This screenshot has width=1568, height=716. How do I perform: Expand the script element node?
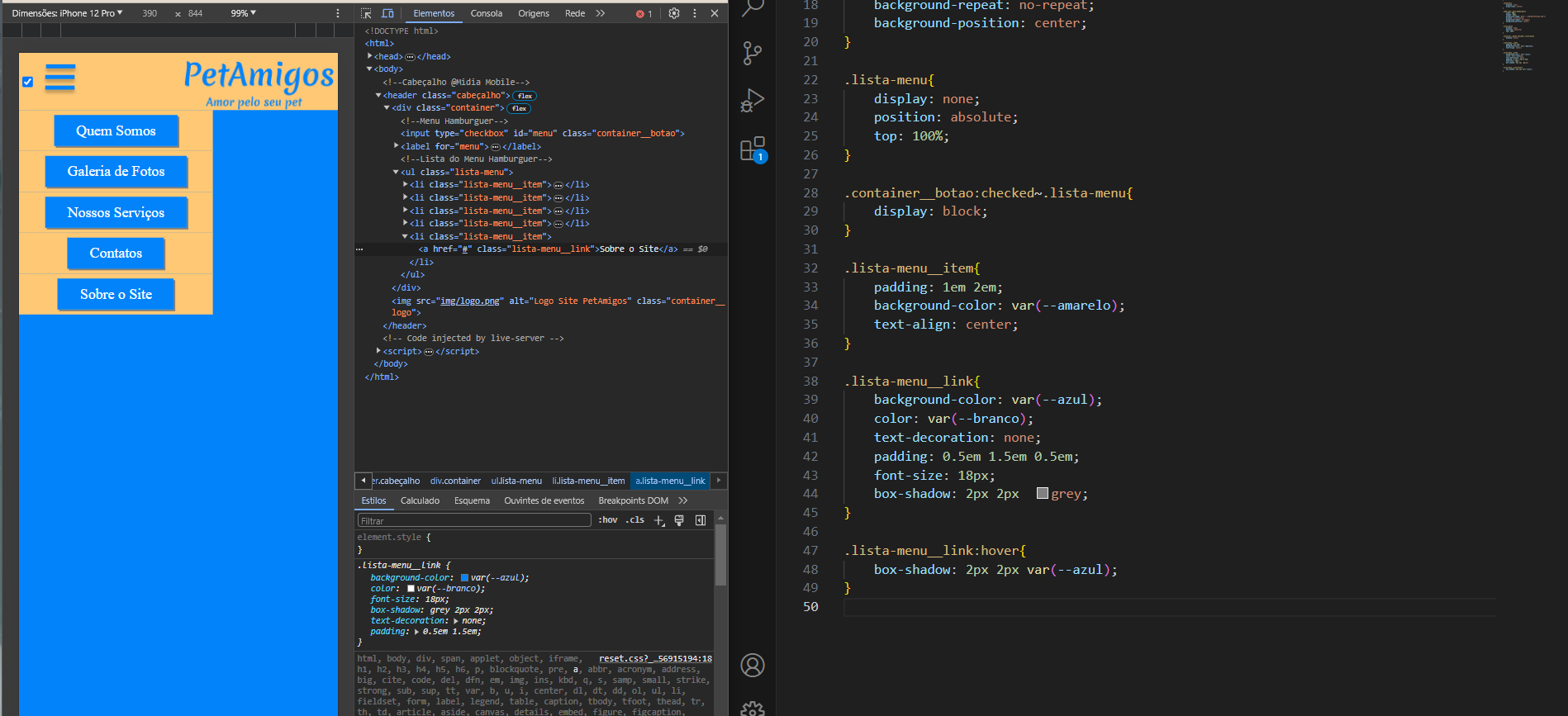pyautogui.click(x=378, y=351)
